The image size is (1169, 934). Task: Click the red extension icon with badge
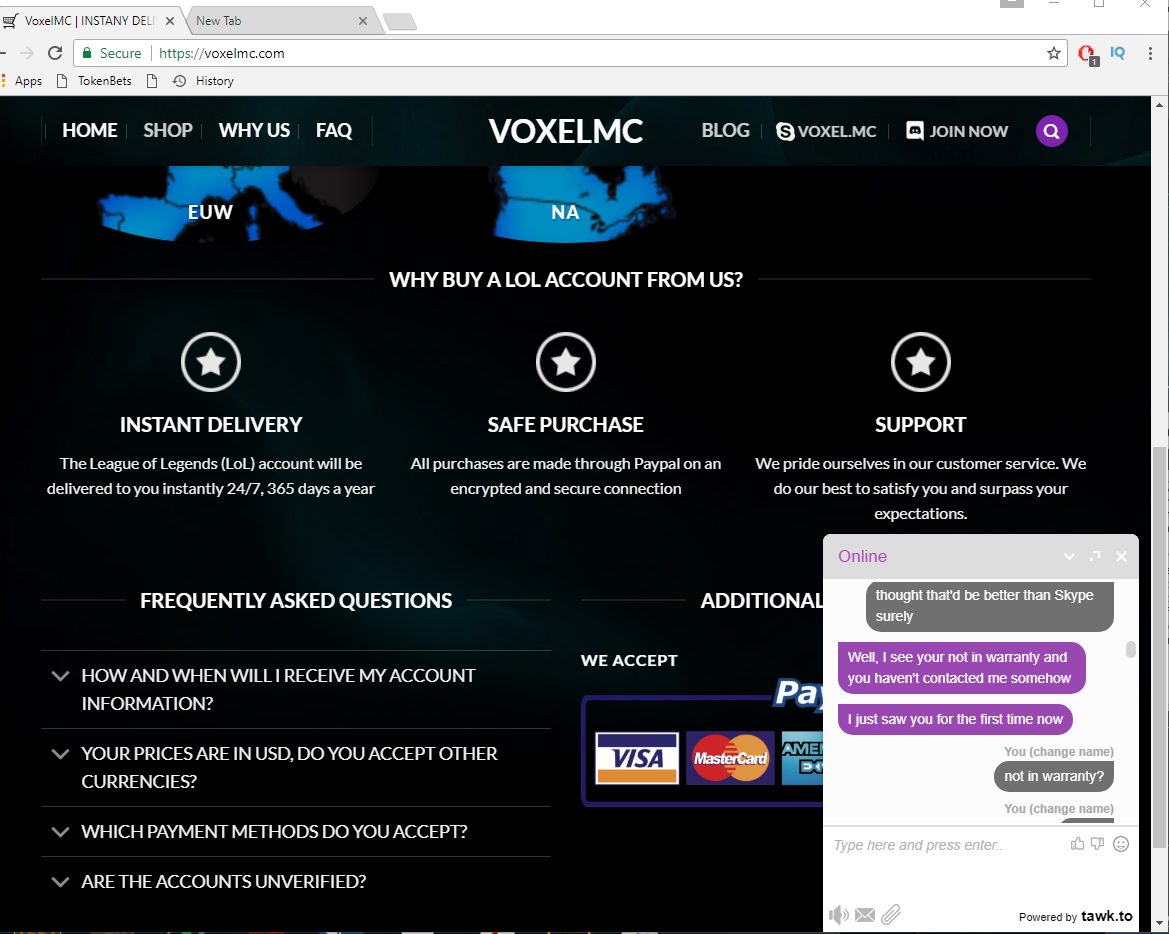pos(1087,54)
